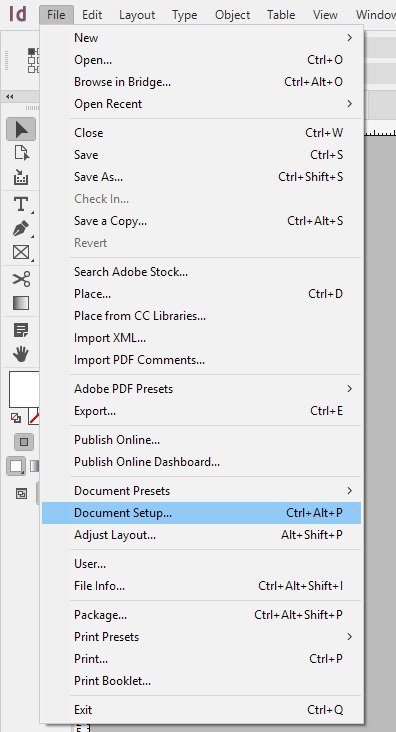Choose Export... menu item
The height and width of the screenshot is (732, 396).
(x=201, y=411)
